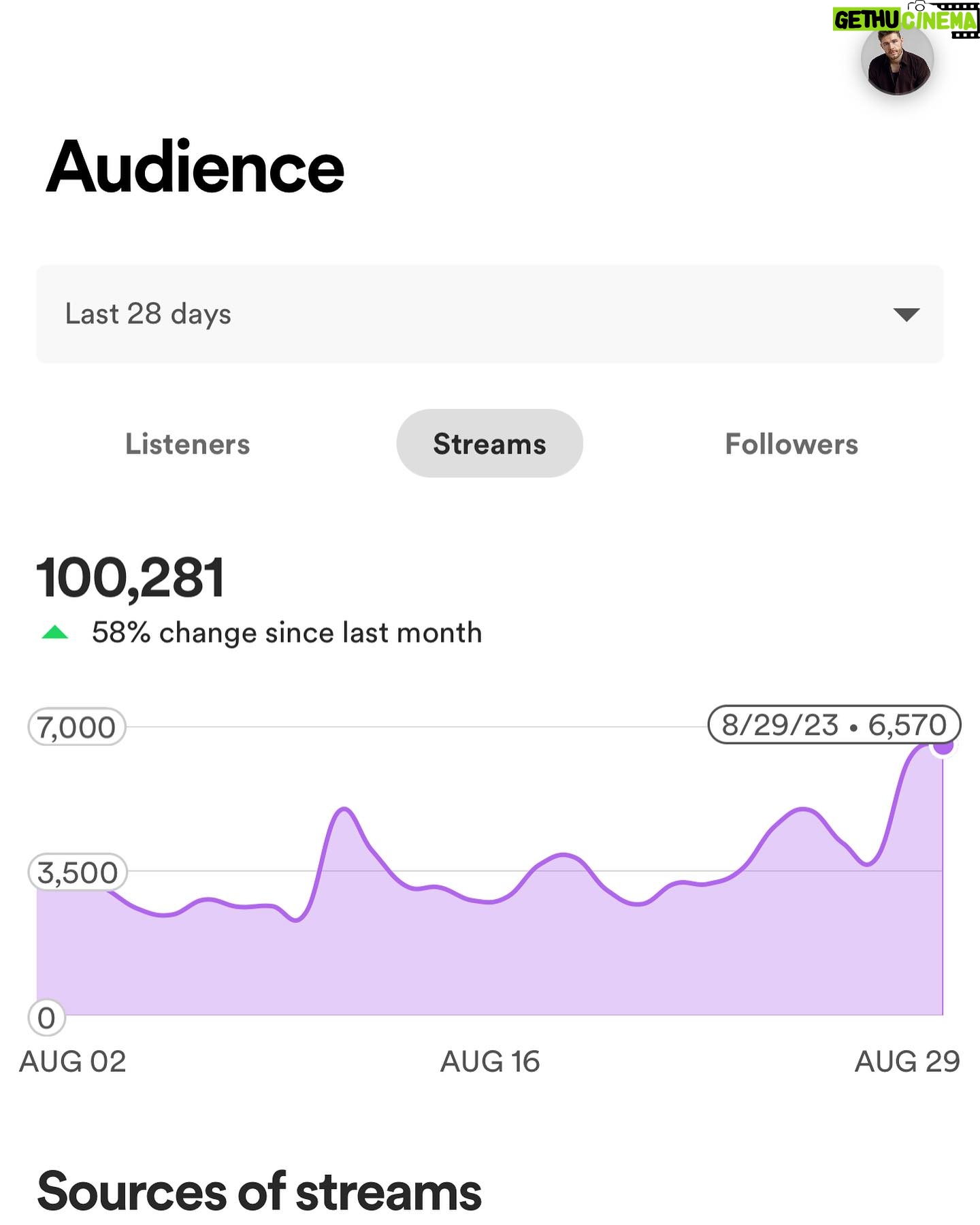Click the 3,500 y-axis label

[x=78, y=872]
